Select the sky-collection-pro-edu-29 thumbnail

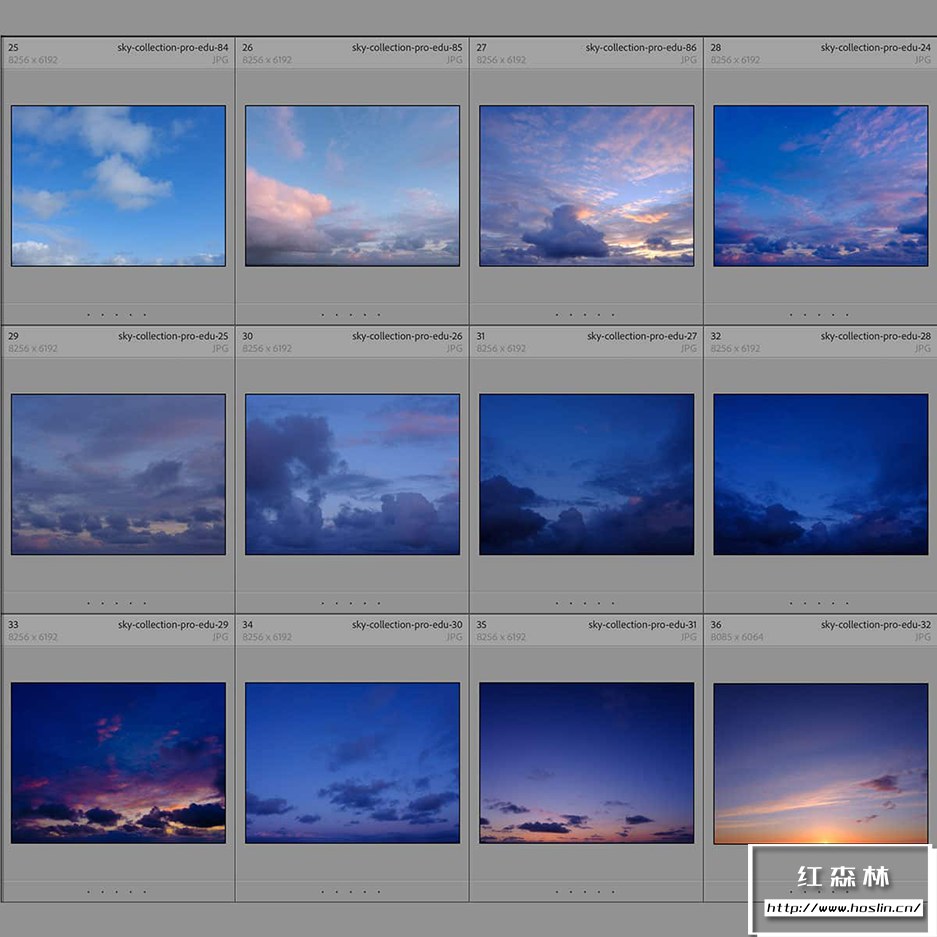(118, 763)
